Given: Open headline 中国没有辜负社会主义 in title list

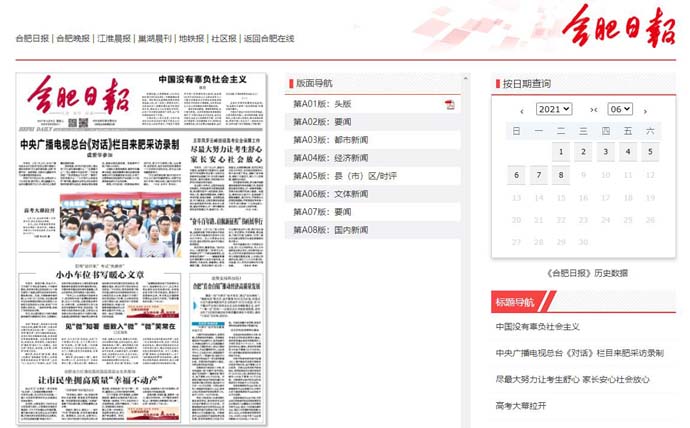Looking at the screenshot, I should [x=537, y=327].
